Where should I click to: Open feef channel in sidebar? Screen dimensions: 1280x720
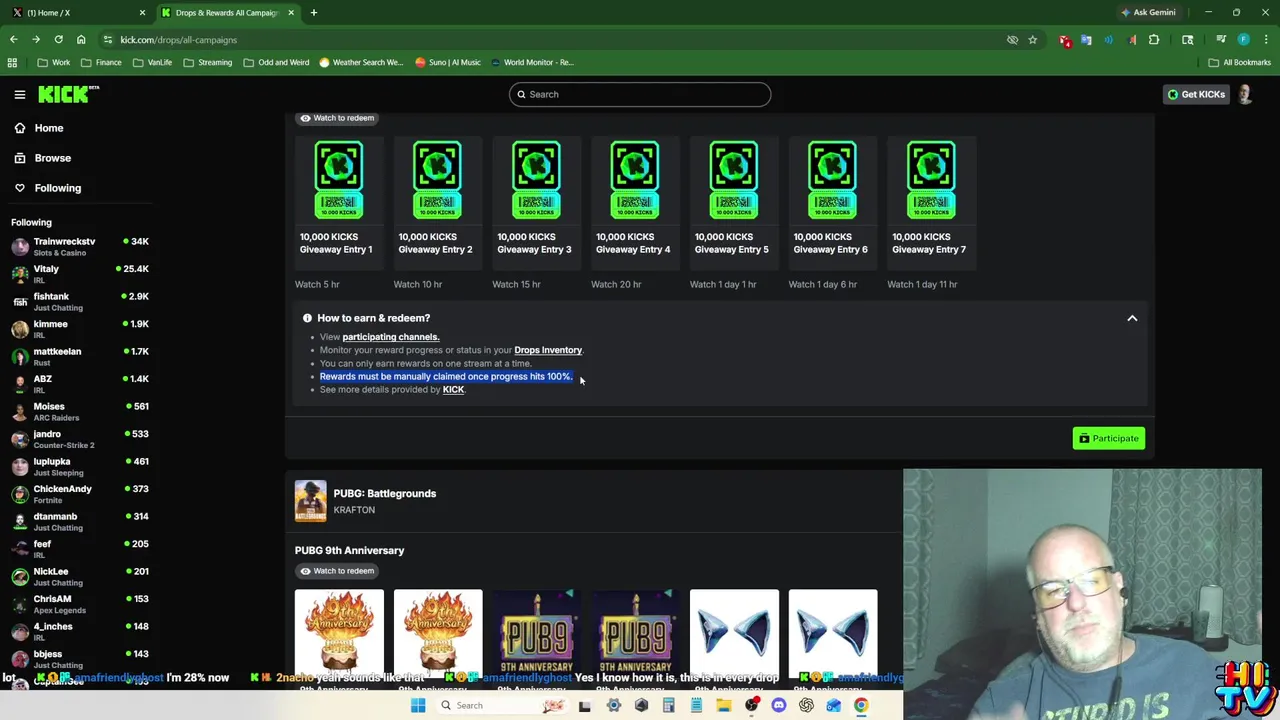click(80, 549)
